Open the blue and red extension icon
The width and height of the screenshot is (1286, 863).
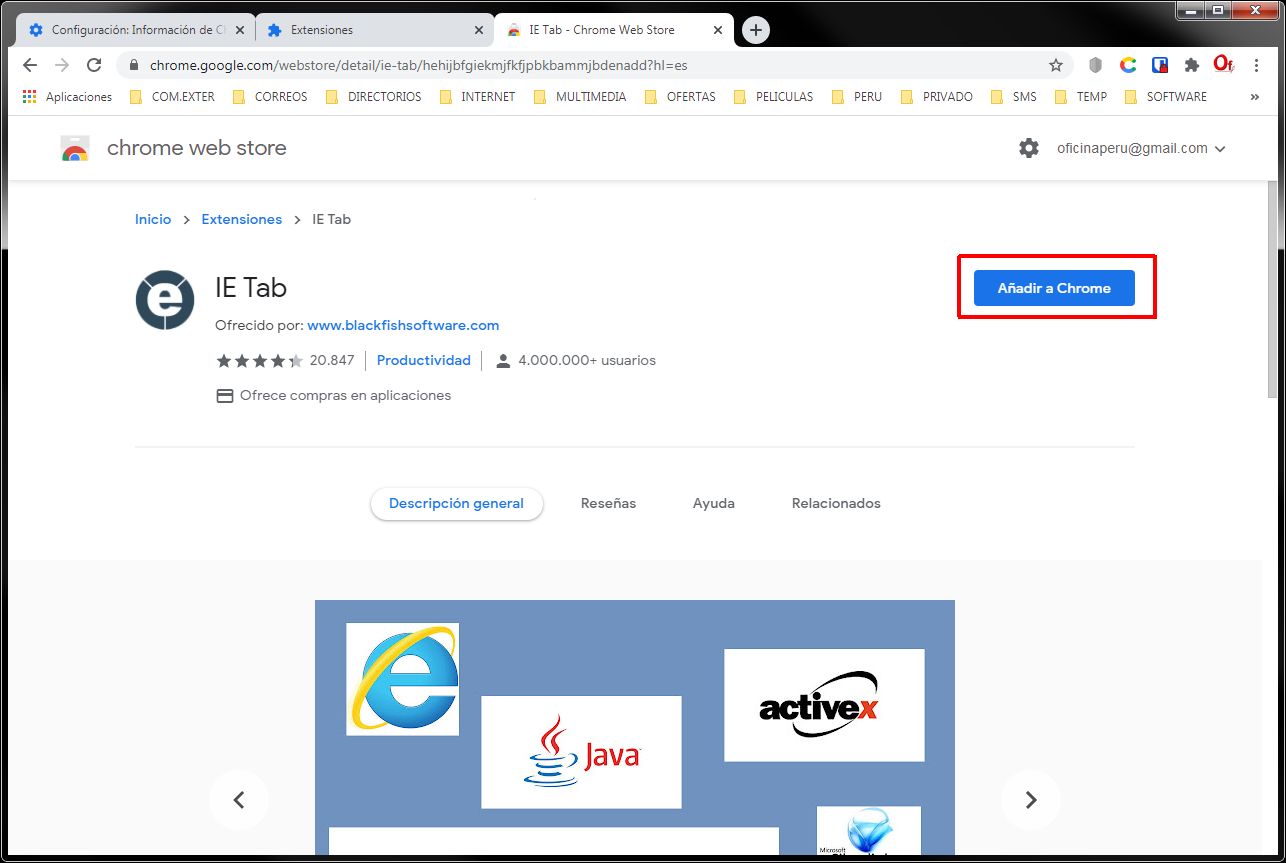pyautogui.click(x=1160, y=65)
